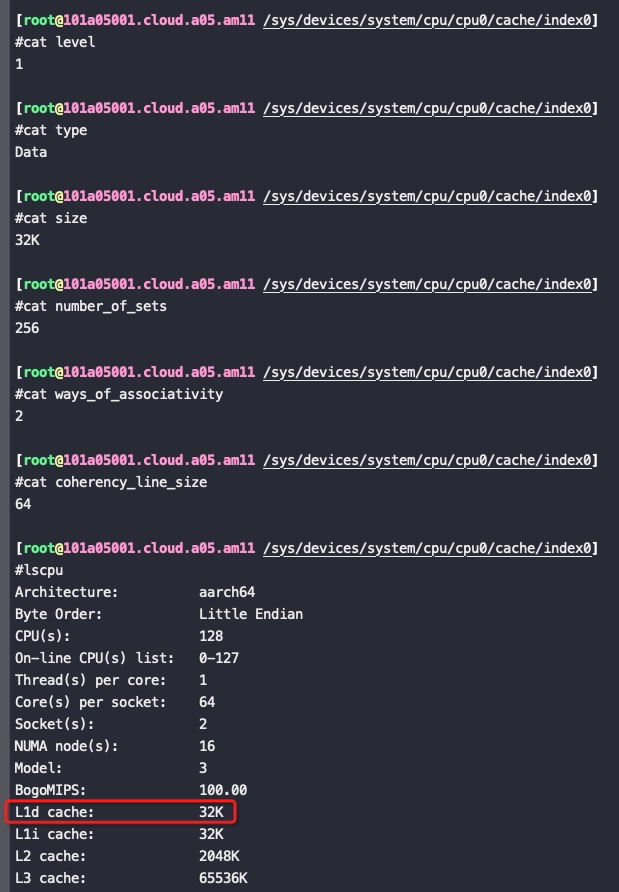Viewport: 619px width, 892px height.
Task: Click the '#cat level' command text
Action: 55,42
